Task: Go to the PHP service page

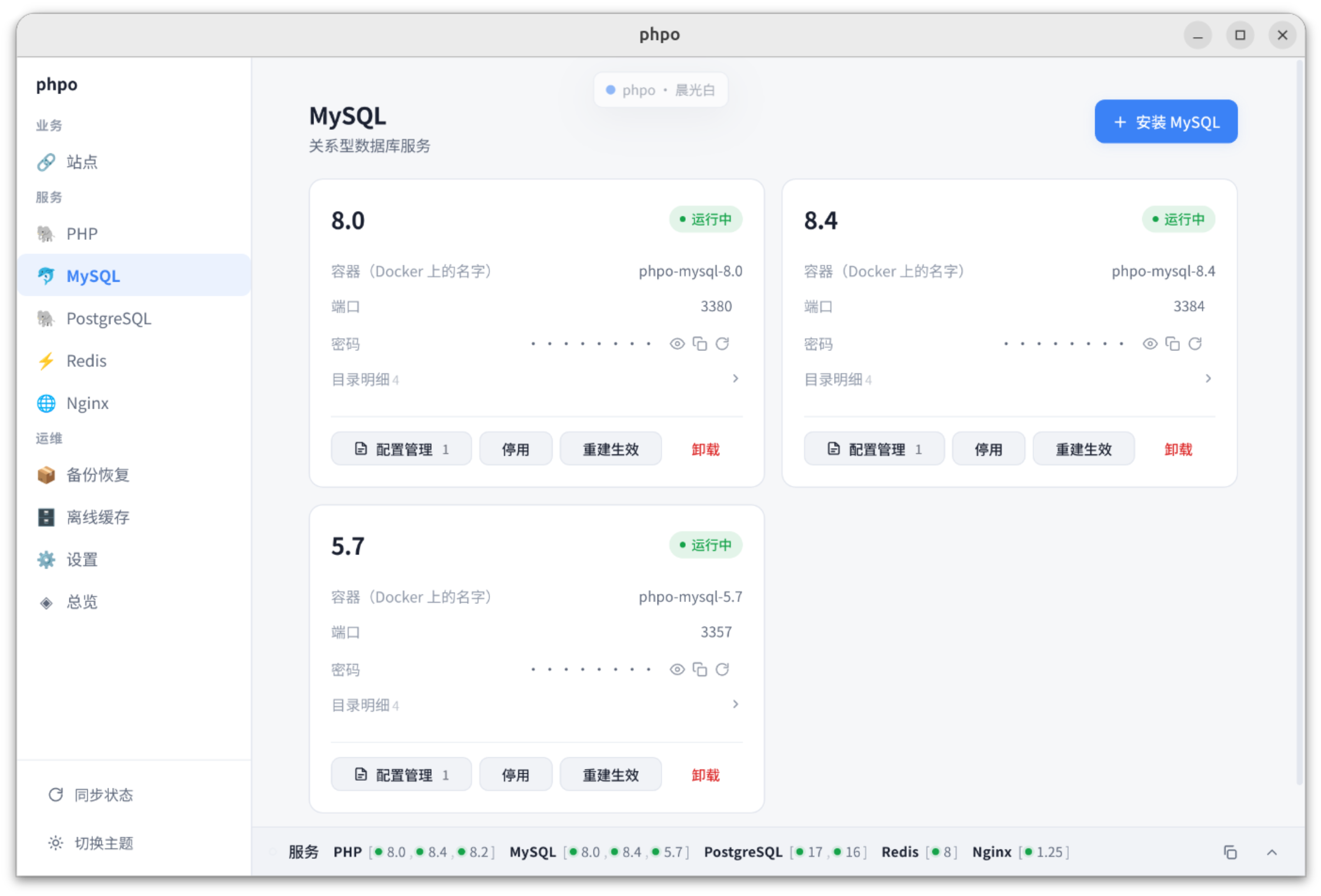Action: coord(134,233)
